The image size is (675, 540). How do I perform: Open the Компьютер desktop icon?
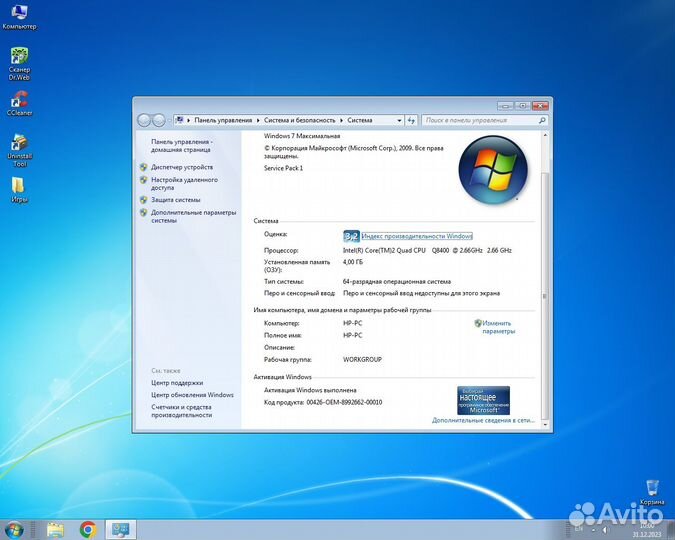click(x=19, y=16)
